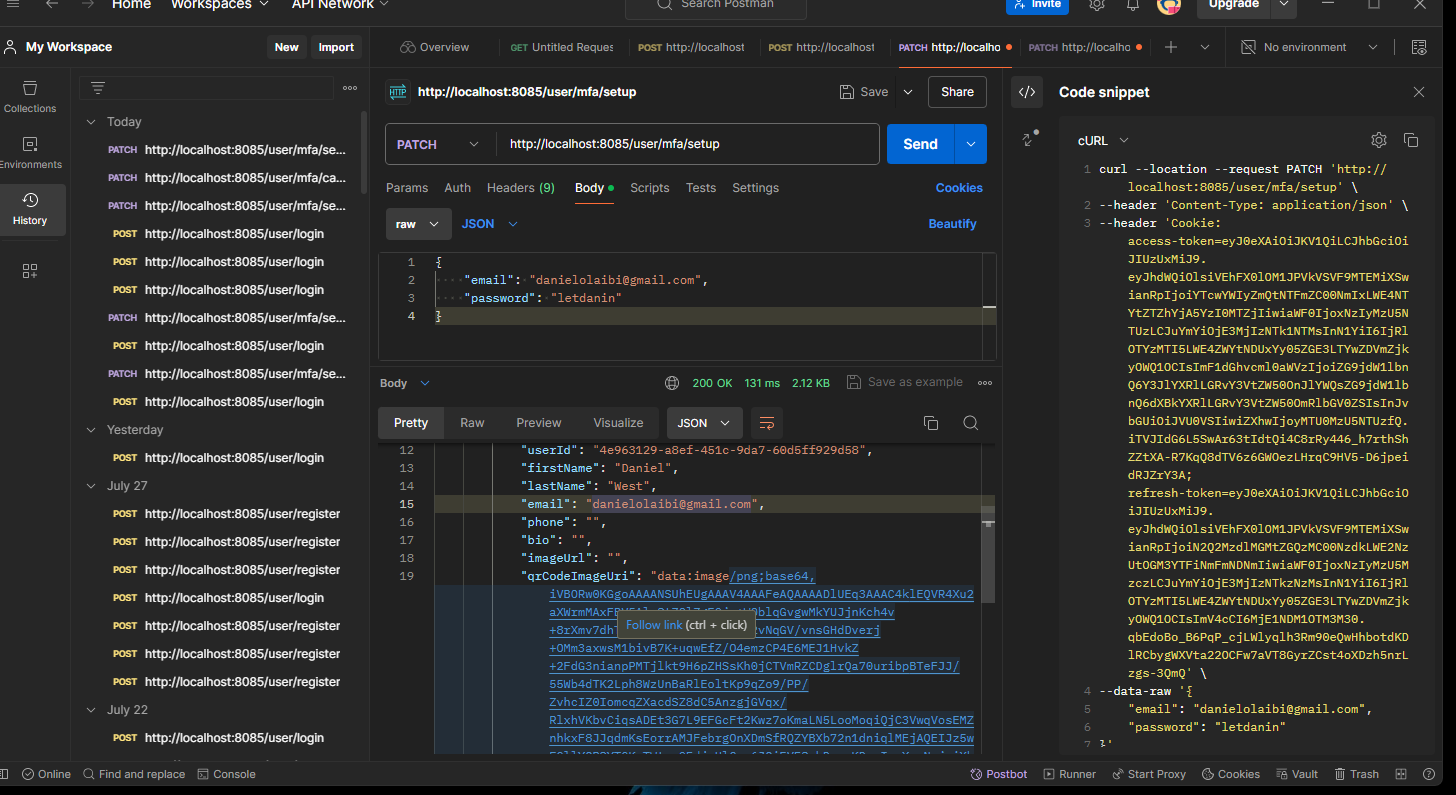Search within the response body
The image size is (1456, 795).
coord(970,423)
